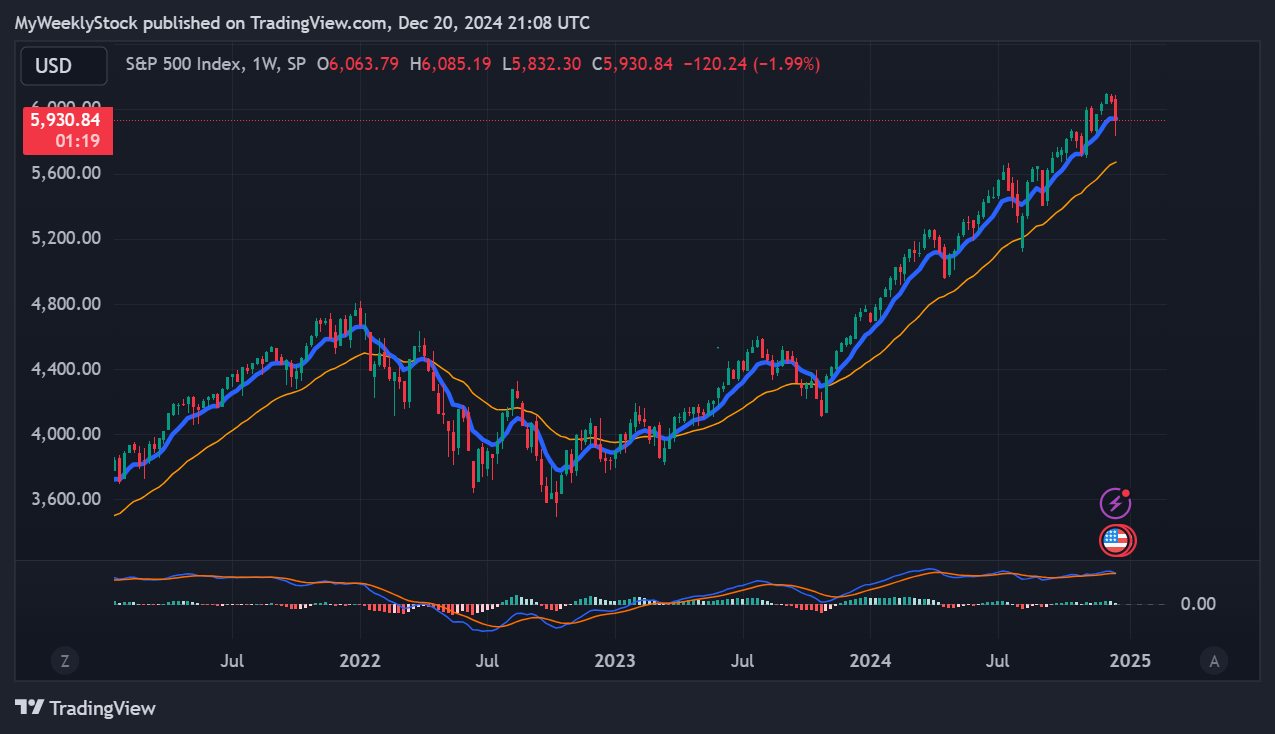Click the low value L5,832.30
1275x734 pixels.
pyautogui.click(x=541, y=64)
